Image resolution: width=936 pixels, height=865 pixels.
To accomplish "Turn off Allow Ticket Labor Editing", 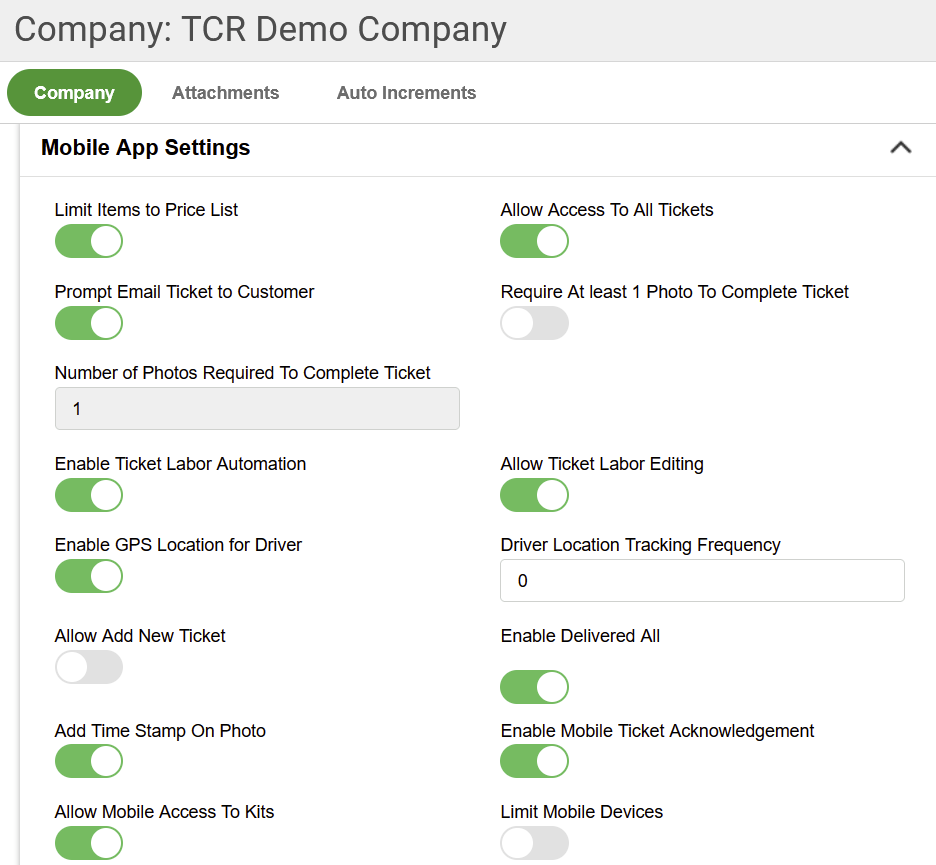I will [x=534, y=495].
